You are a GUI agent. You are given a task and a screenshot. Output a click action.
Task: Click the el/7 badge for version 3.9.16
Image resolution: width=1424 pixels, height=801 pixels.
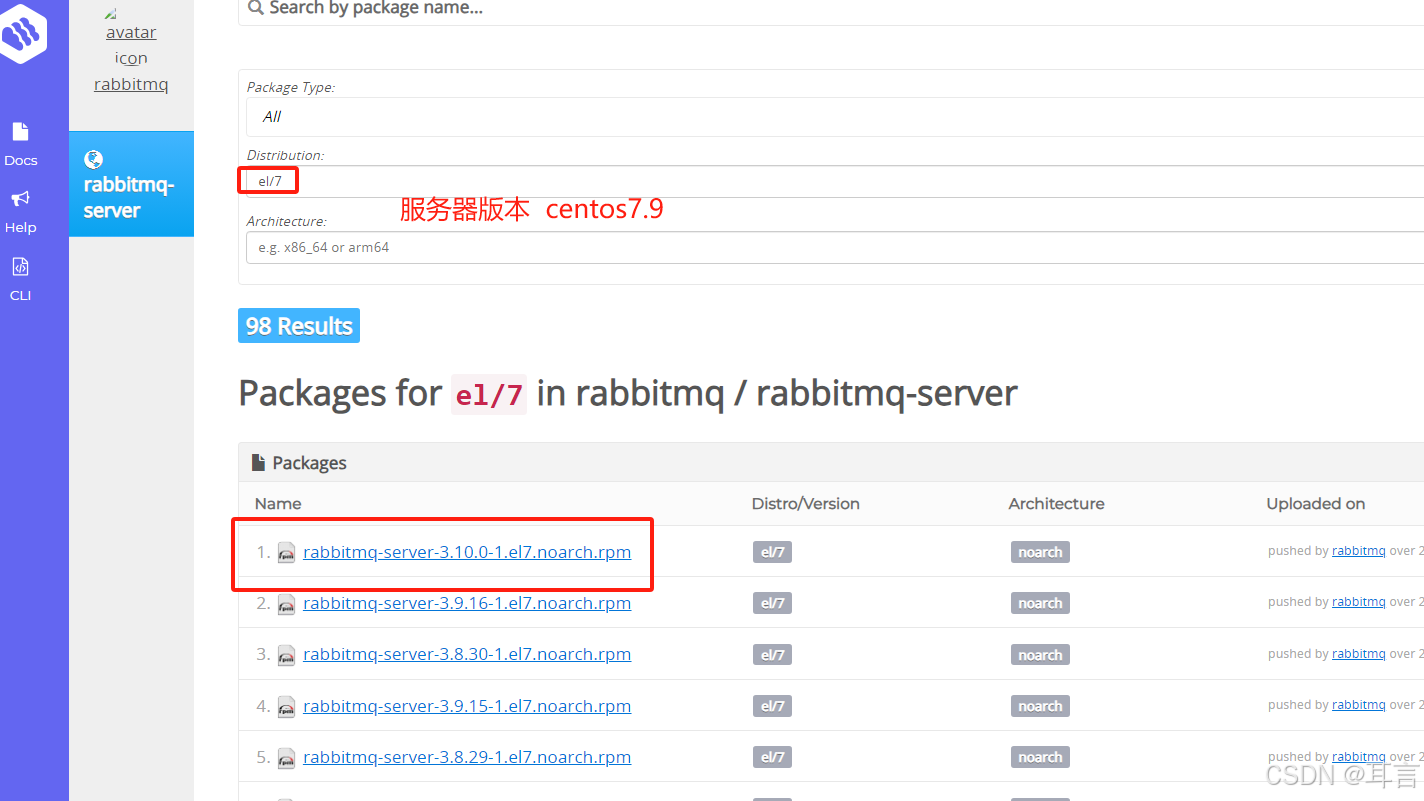(772, 602)
